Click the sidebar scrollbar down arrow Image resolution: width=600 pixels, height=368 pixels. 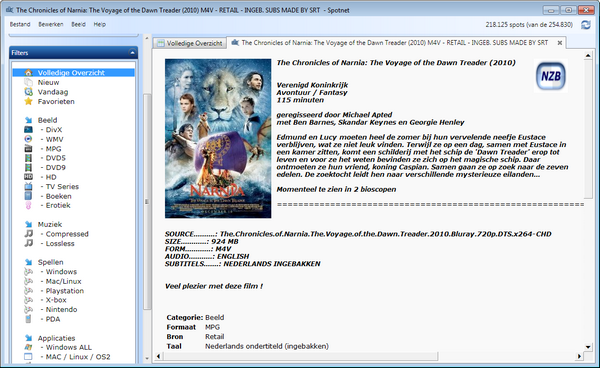click(147, 359)
